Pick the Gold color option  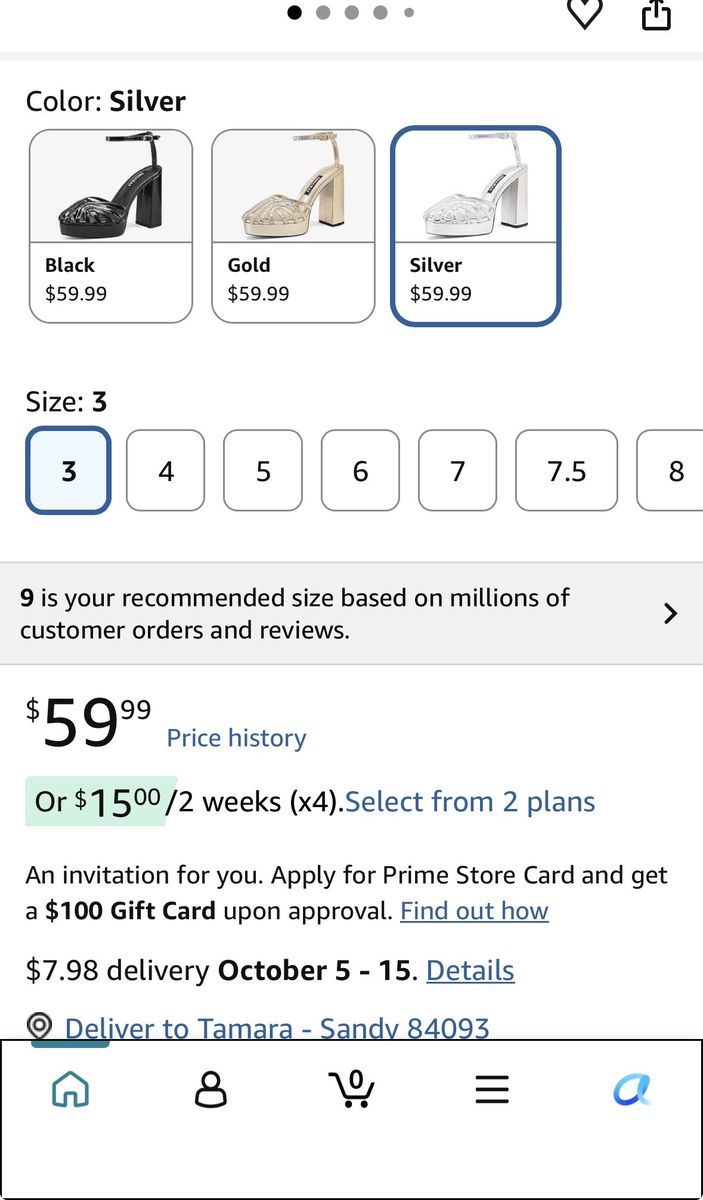pos(293,227)
